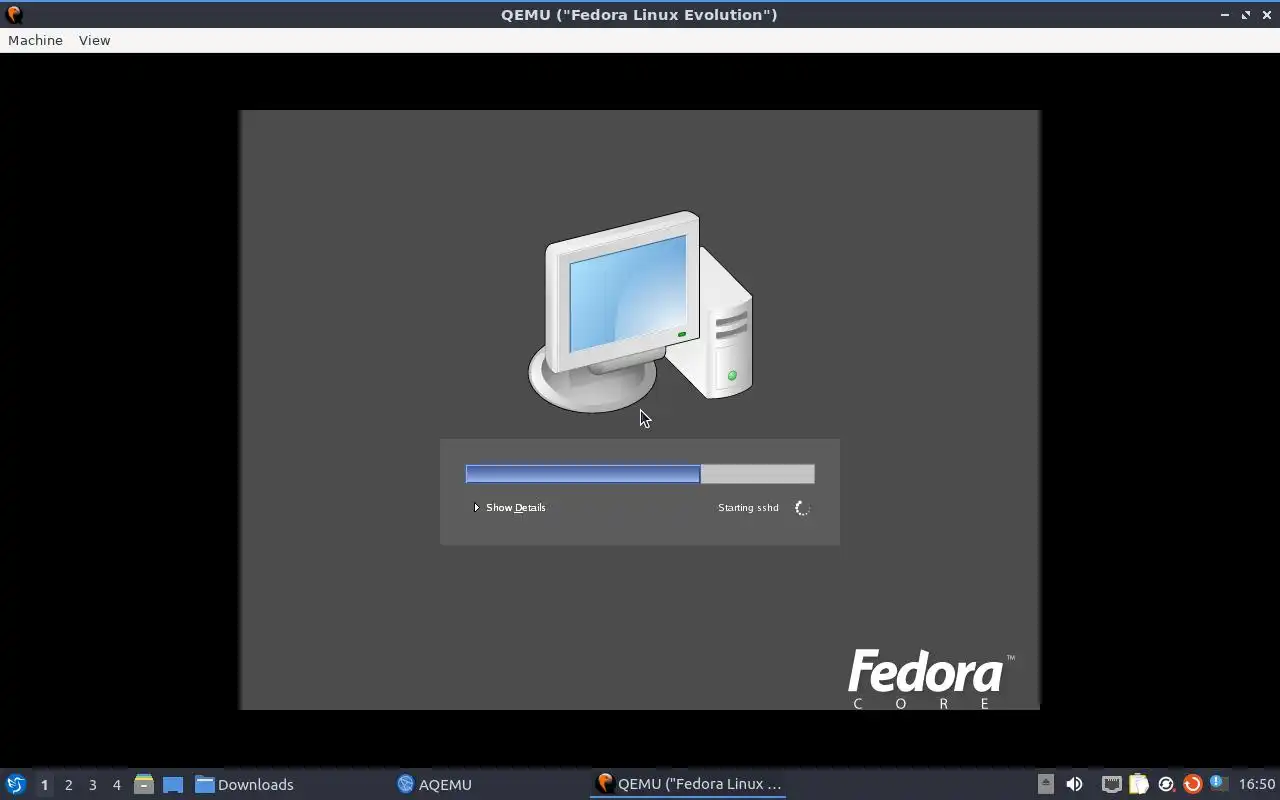Click the notification tray icon beside the clock
The height and width of the screenshot is (800, 1280).
click(x=1218, y=783)
